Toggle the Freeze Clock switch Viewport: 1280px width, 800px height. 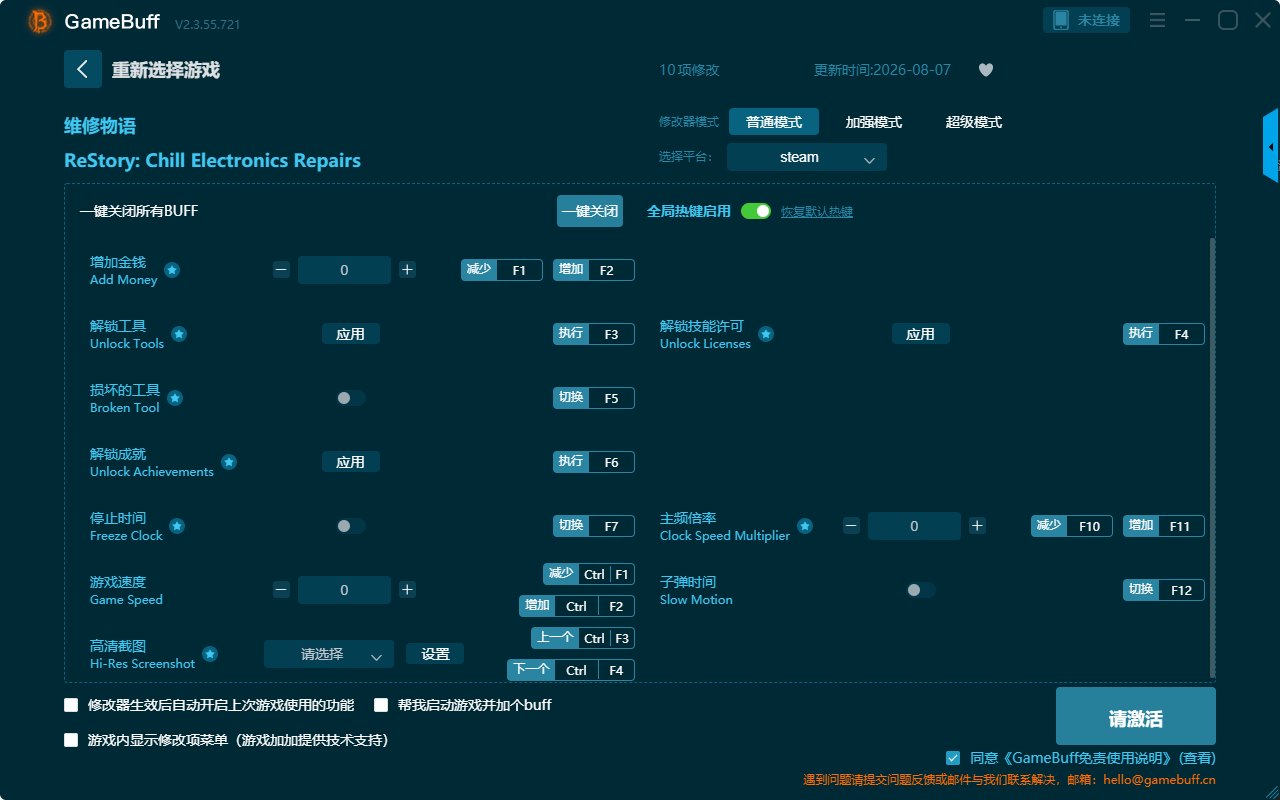(x=351, y=526)
